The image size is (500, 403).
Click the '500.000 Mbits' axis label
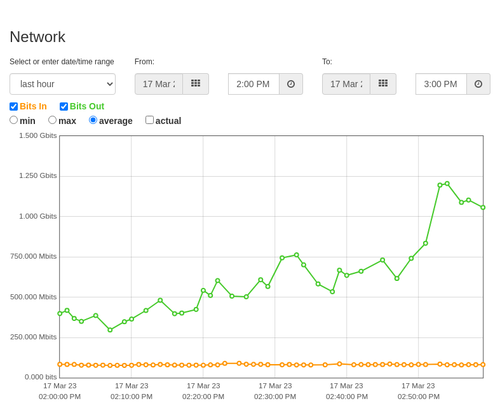coord(33,297)
